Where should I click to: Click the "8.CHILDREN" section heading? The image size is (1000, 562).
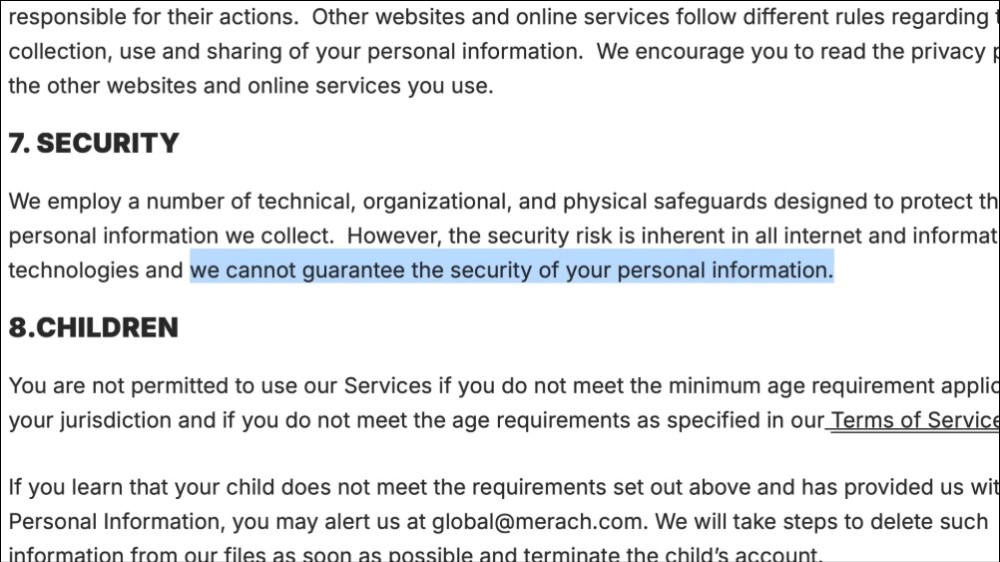pyautogui.click(x=94, y=328)
